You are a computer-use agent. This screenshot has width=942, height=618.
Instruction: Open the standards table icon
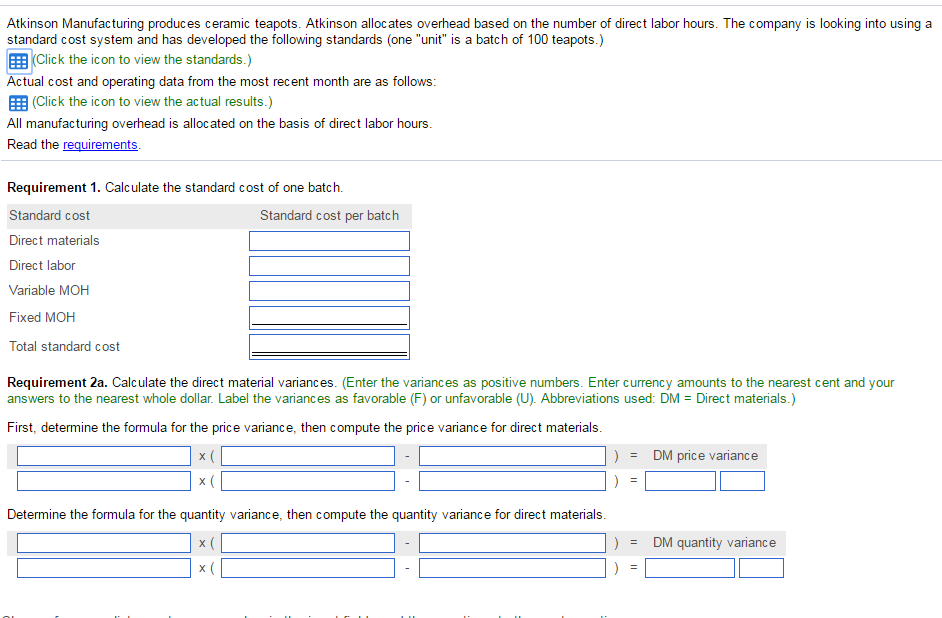coord(18,61)
